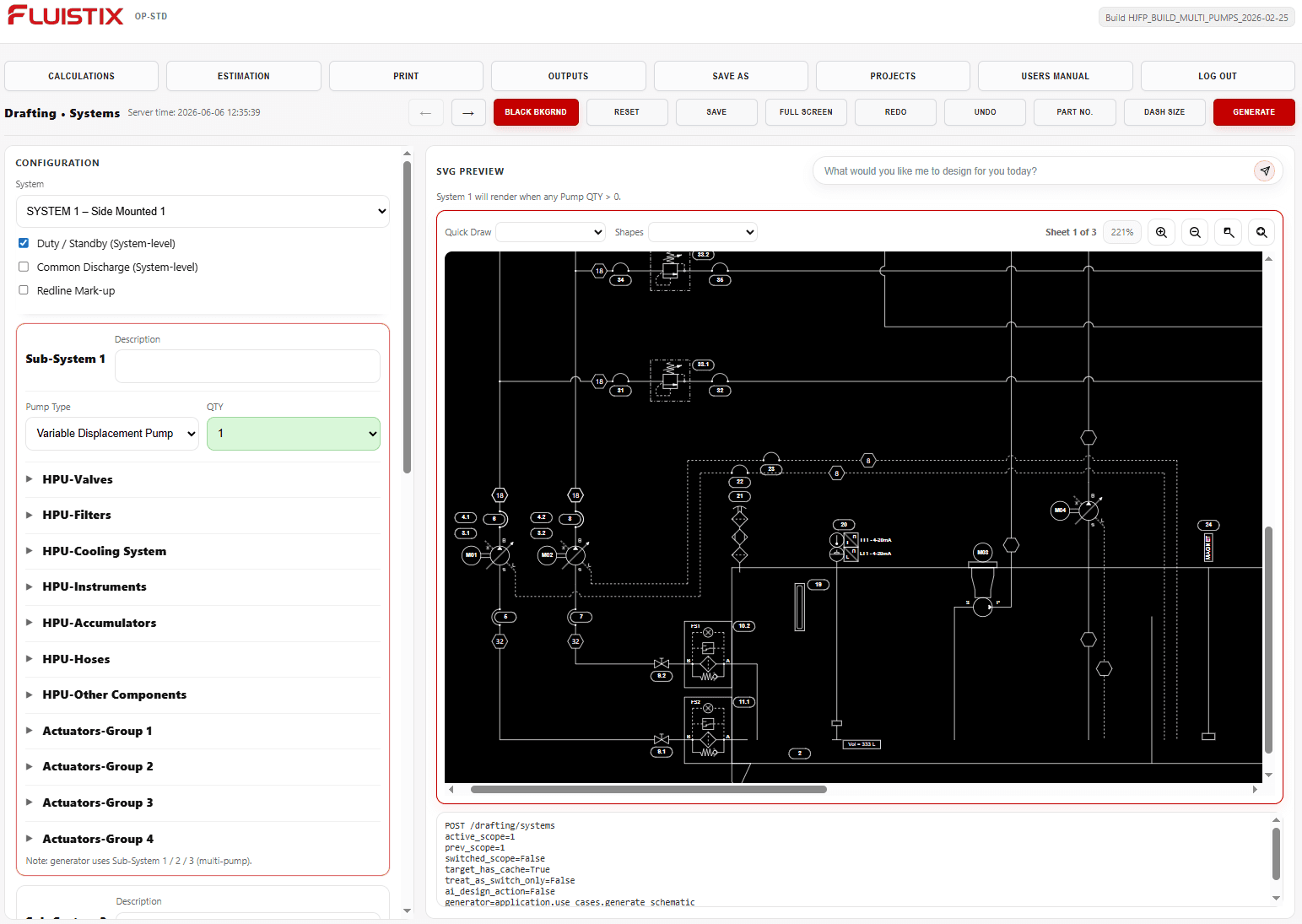Open the Shapes dropdown

[x=703, y=232]
